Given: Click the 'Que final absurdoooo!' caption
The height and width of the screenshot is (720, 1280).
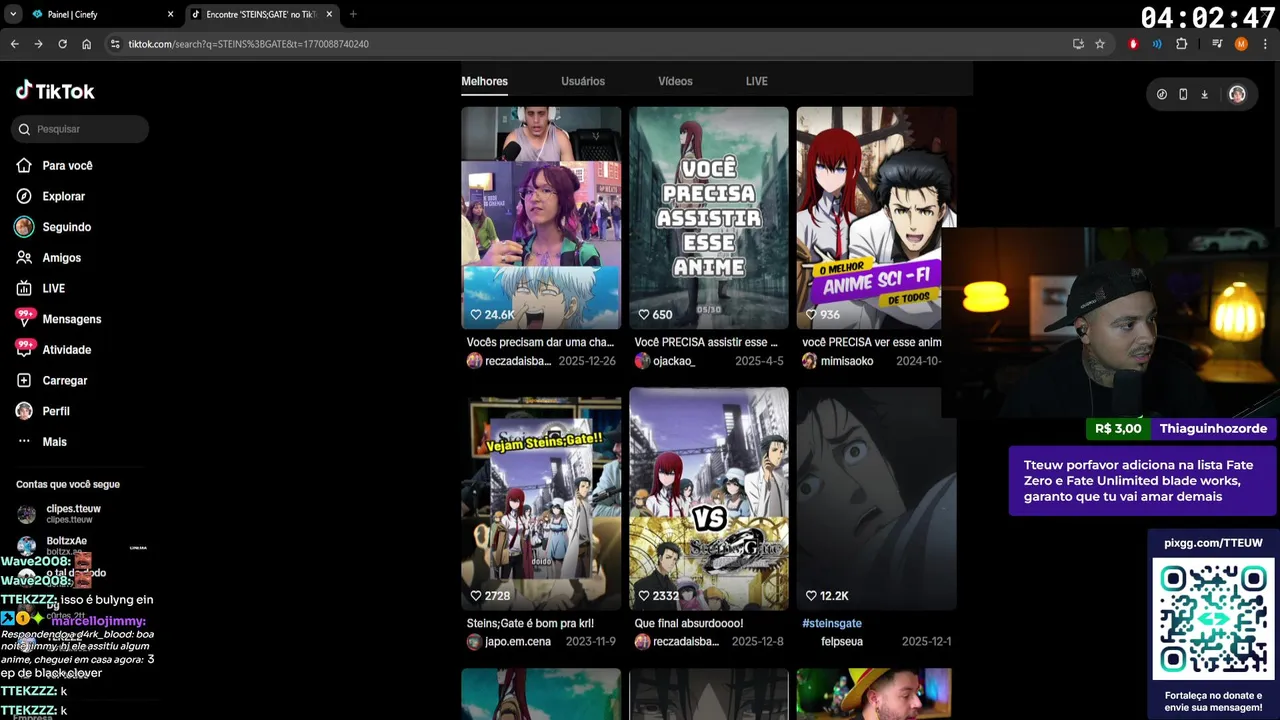Looking at the screenshot, I should tap(689, 623).
